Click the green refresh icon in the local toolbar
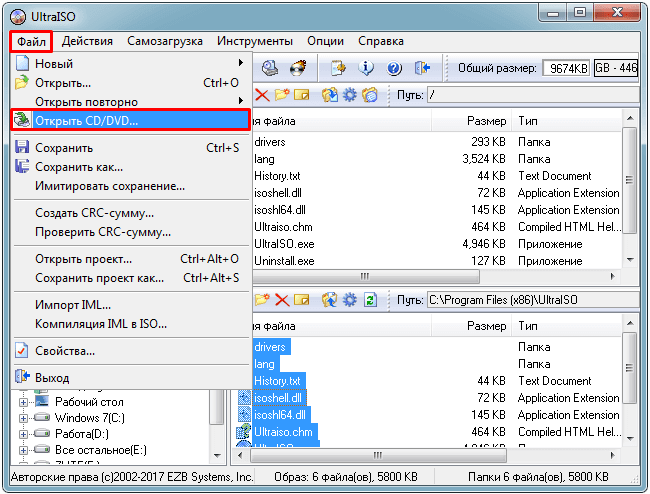 click(370, 300)
